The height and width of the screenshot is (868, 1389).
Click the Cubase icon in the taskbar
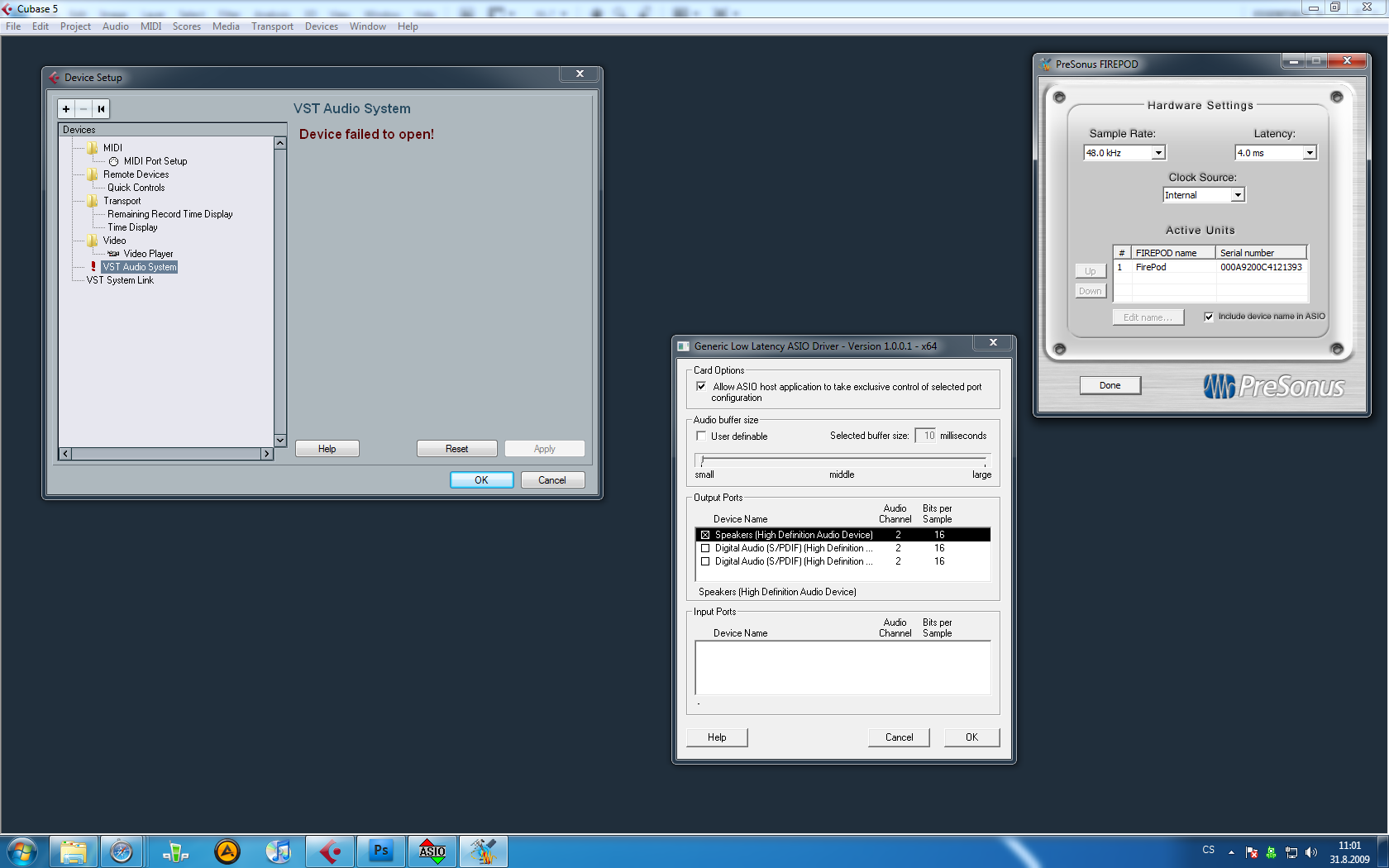pos(330,851)
